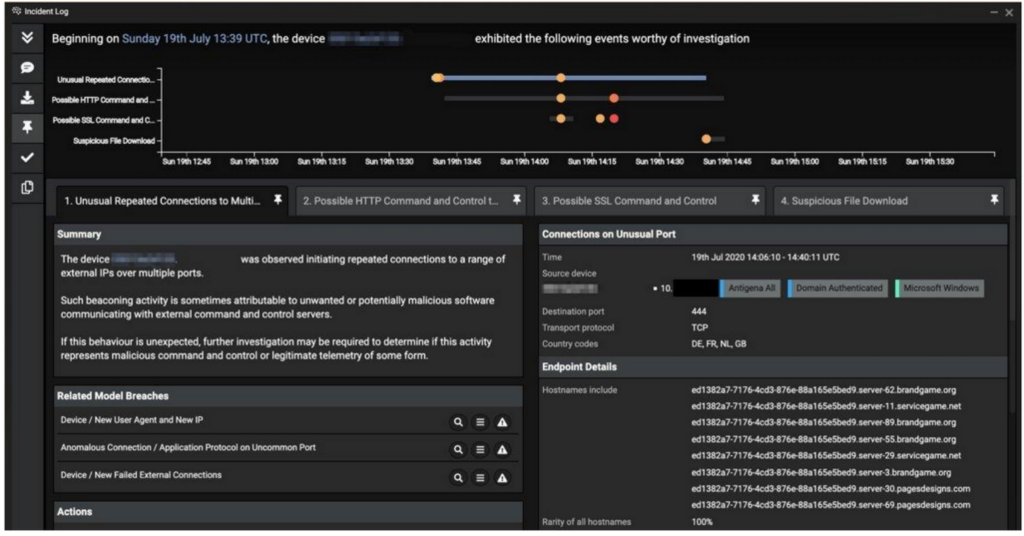Pin the incident using sidebar pin icon

pyautogui.click(x=27, y=127)
